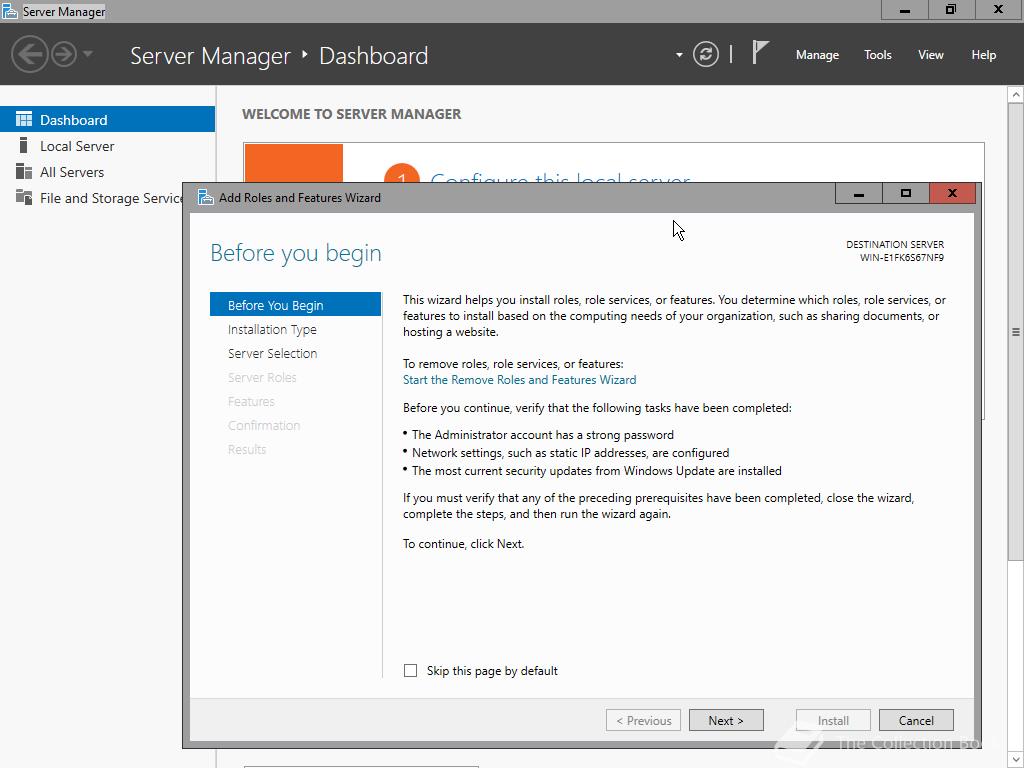Click the server name WIN-E1FK6S67NF9
This screenshot has height=768, width=1024.
[x=902, y=257]
